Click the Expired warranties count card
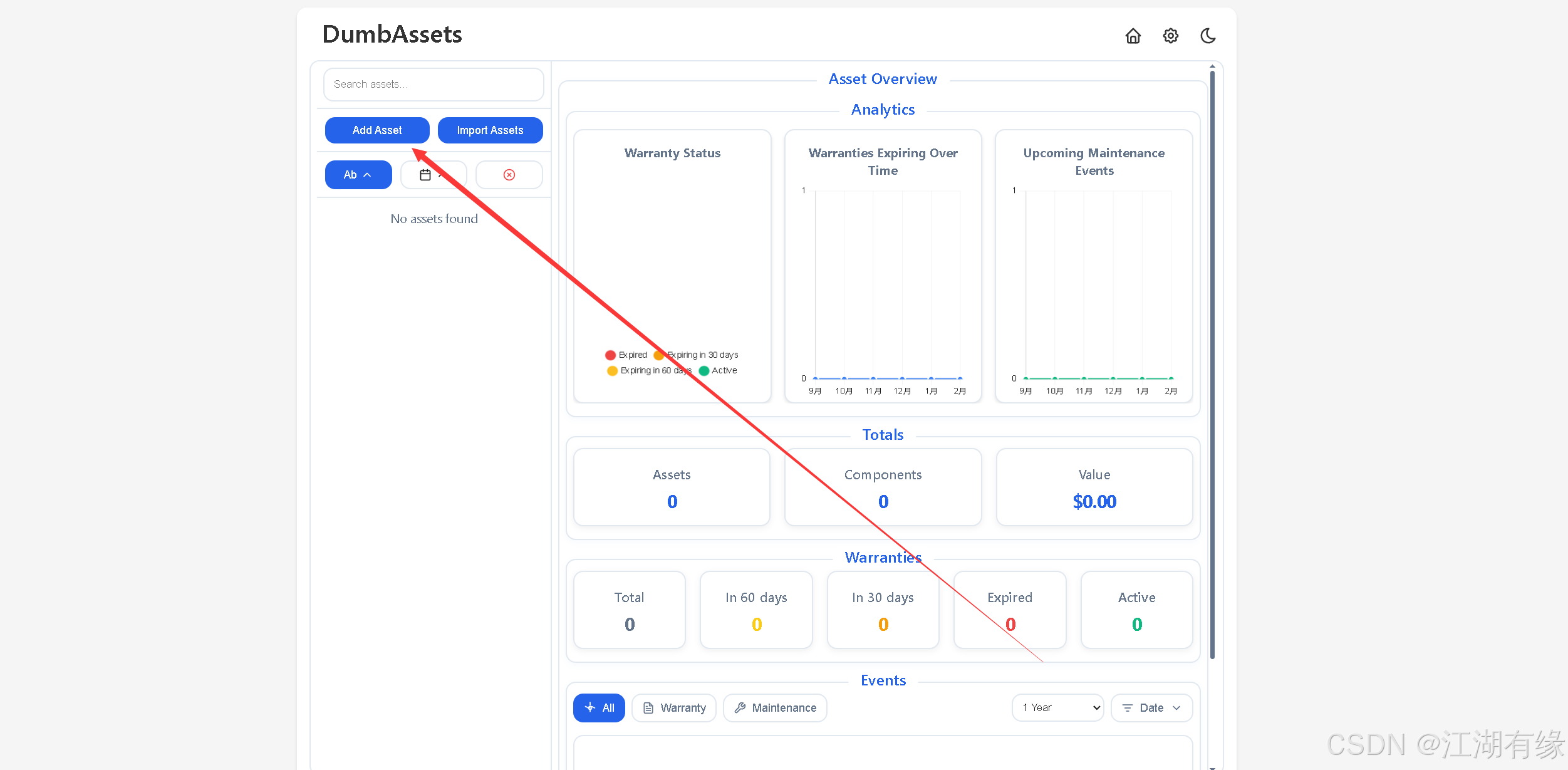This screenshot has height=770, width=1568. [1009, 610]
